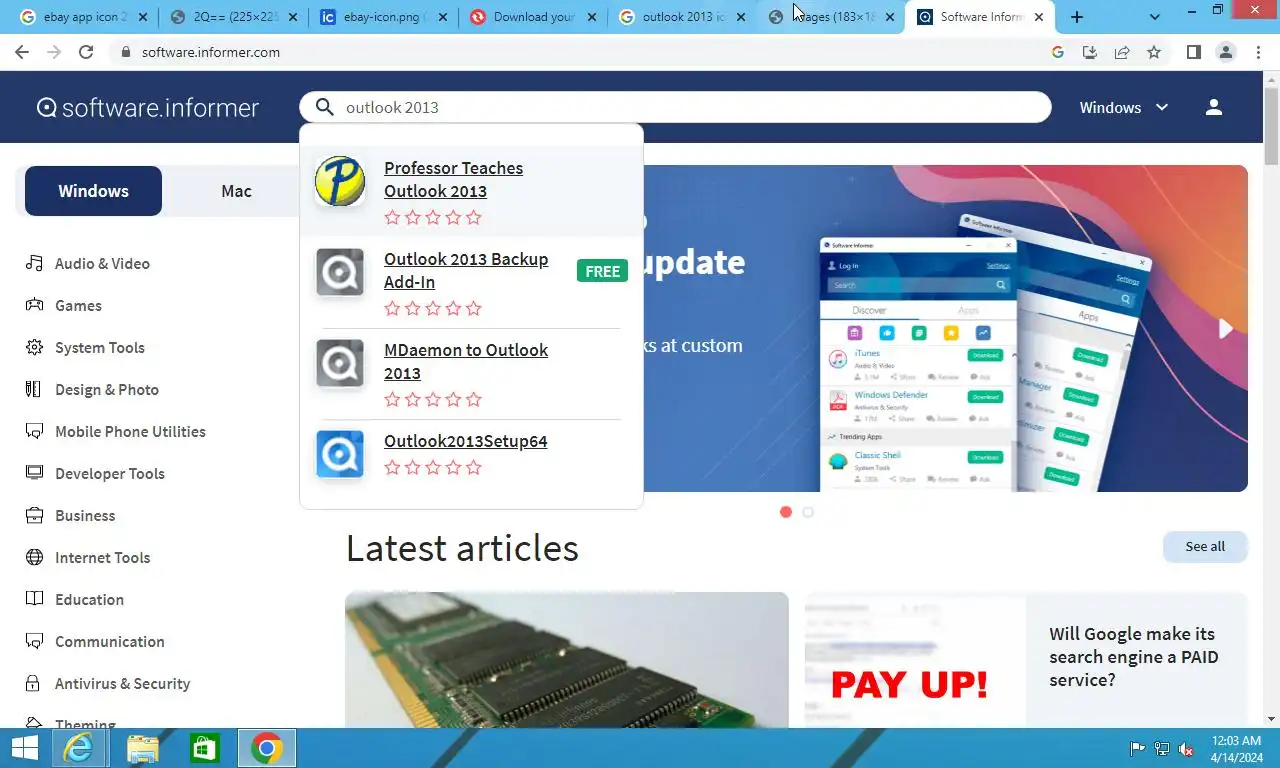This screenshot has height=768, width=1280.
Task: Open File Explorer from the taskbar
Action: 142,748
